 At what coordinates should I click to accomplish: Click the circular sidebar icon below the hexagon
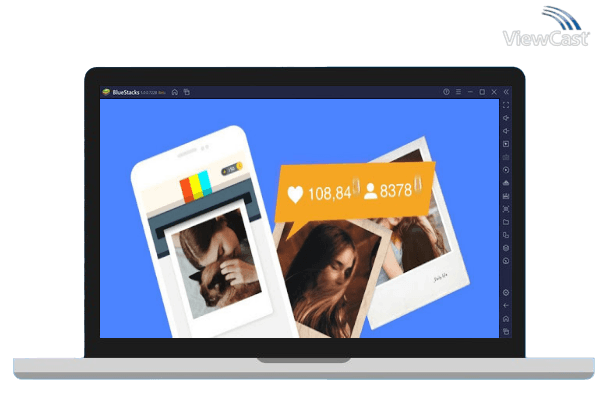click(506, 261)
